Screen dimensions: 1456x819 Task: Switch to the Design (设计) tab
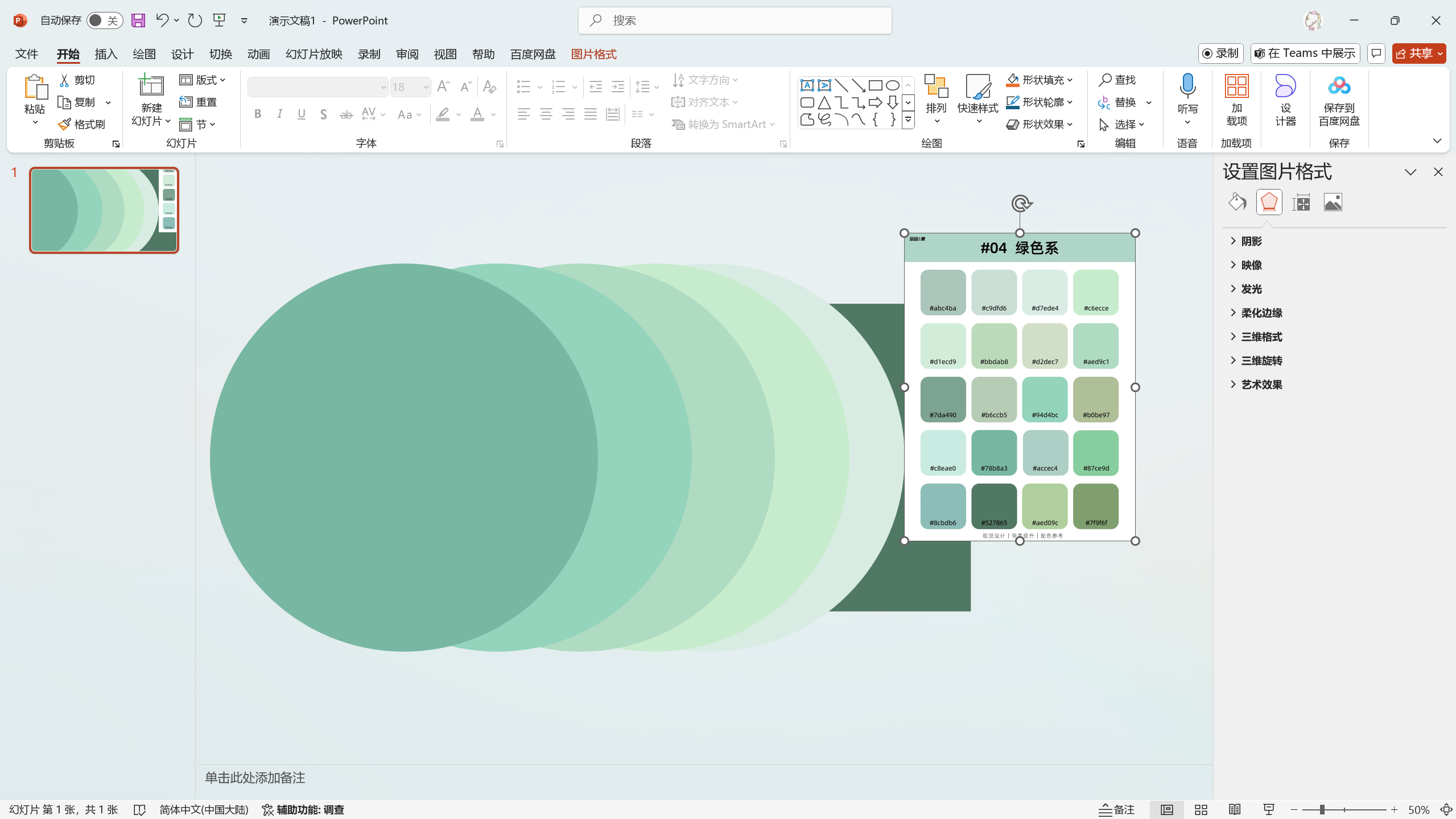(182, 54)
